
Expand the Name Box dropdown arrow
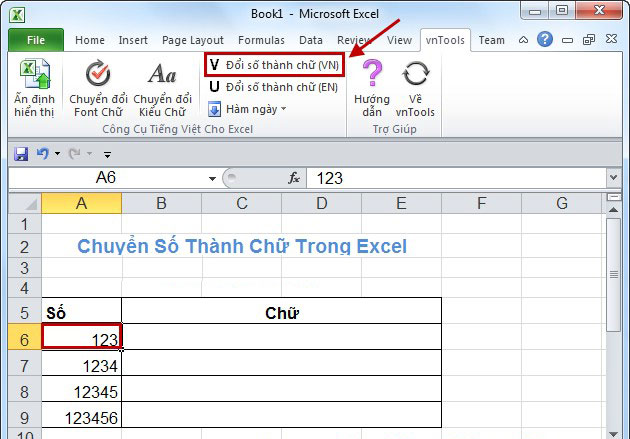coord(212,178)
